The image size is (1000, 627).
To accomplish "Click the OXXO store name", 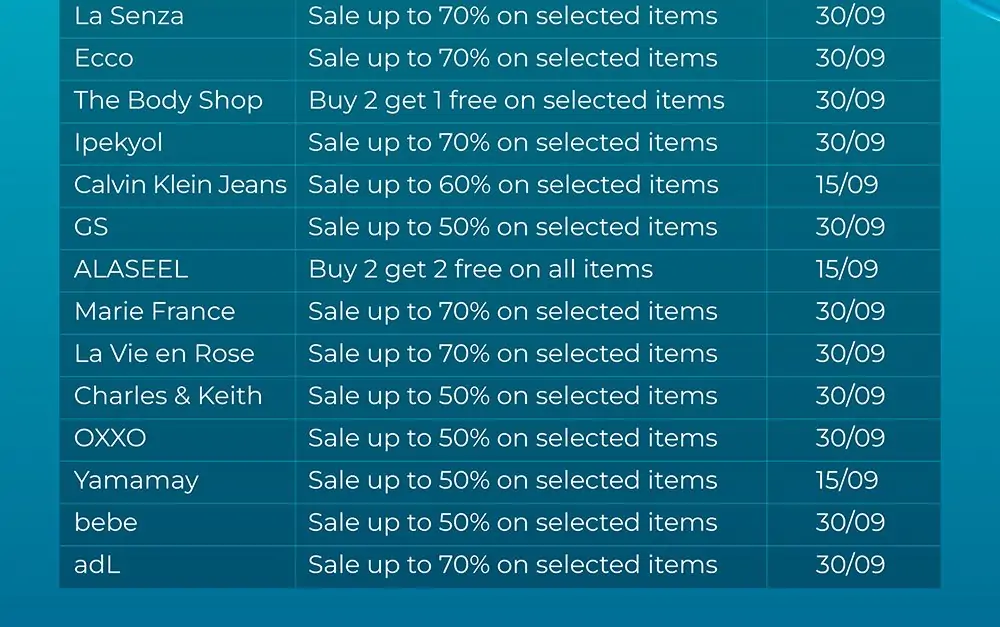I will [x=110, y=438].
